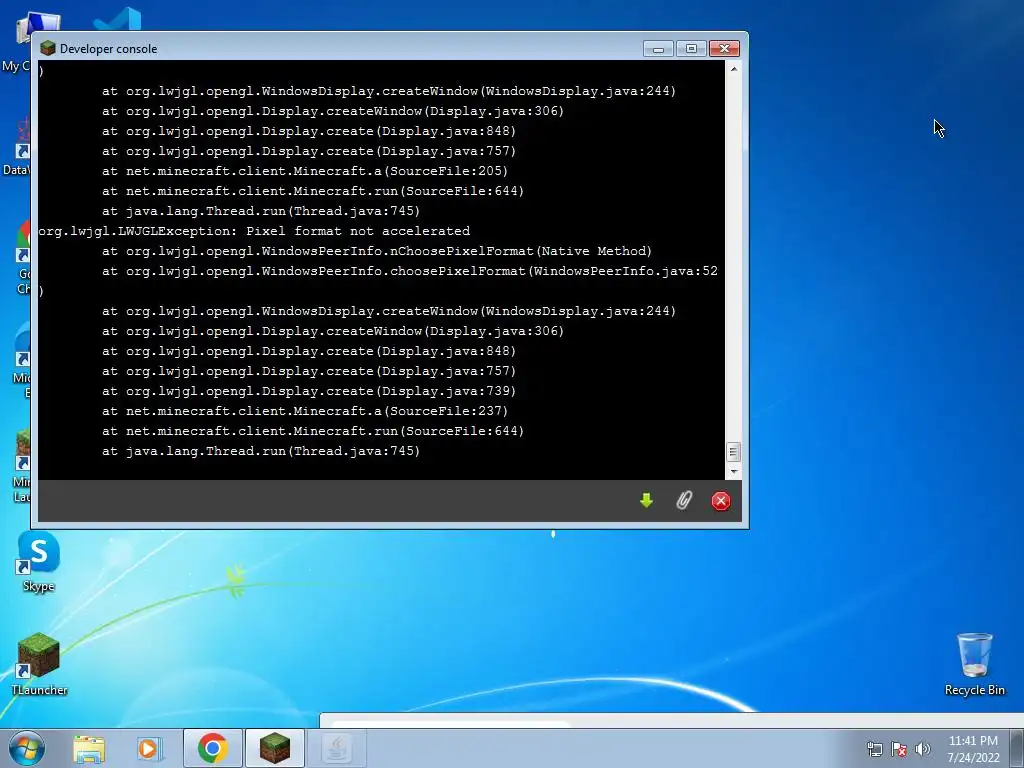Select the Java application taskbar button

pyautogui.click(x=336, y=748)
